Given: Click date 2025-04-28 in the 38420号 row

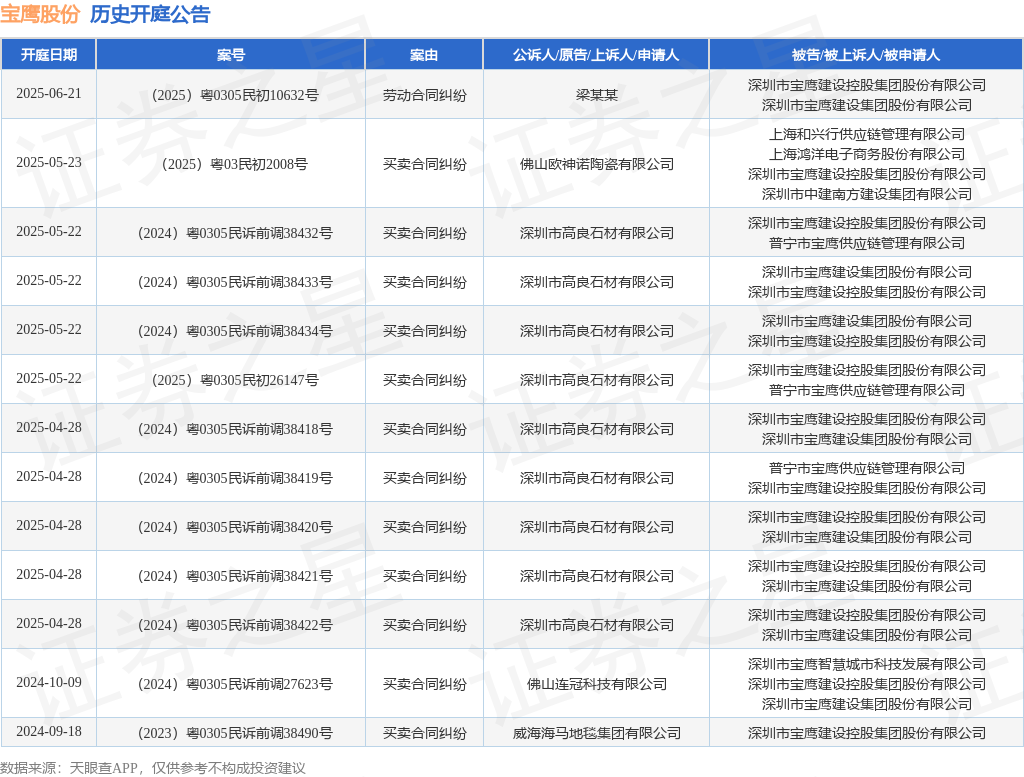Looking at the screenshot, I should click(49, 525).
